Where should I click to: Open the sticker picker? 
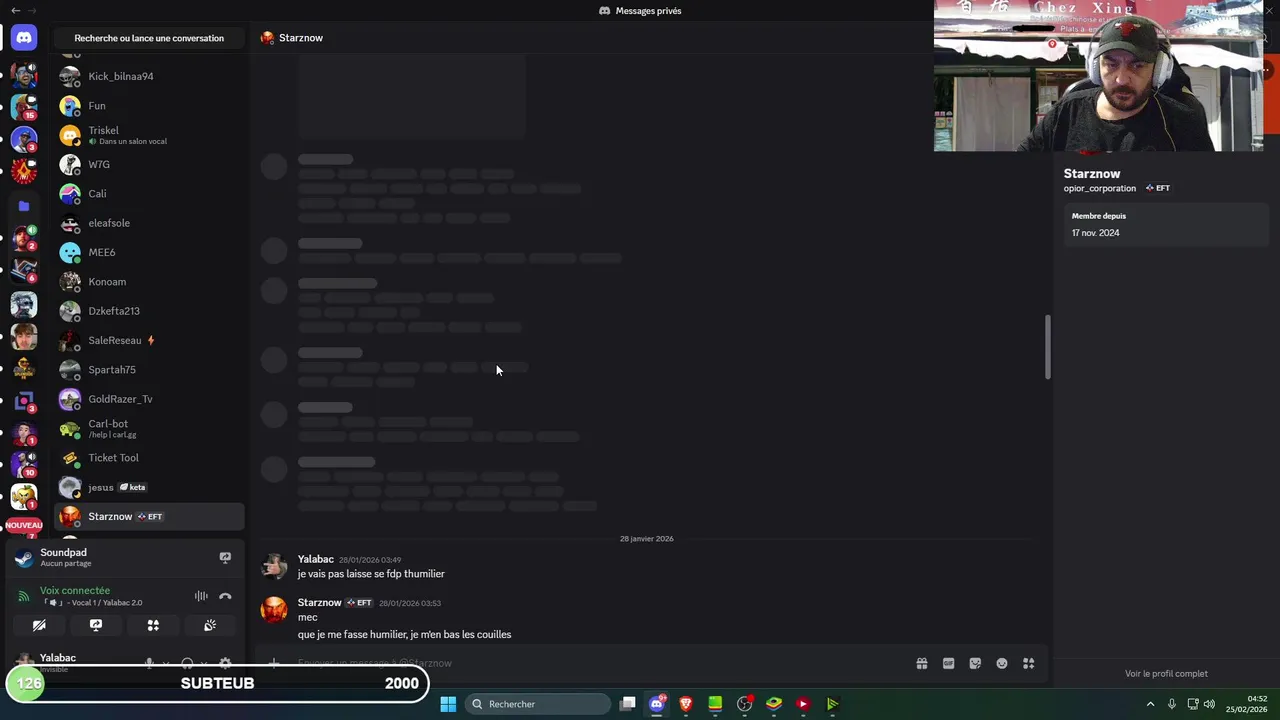click(x=975, y=663)
